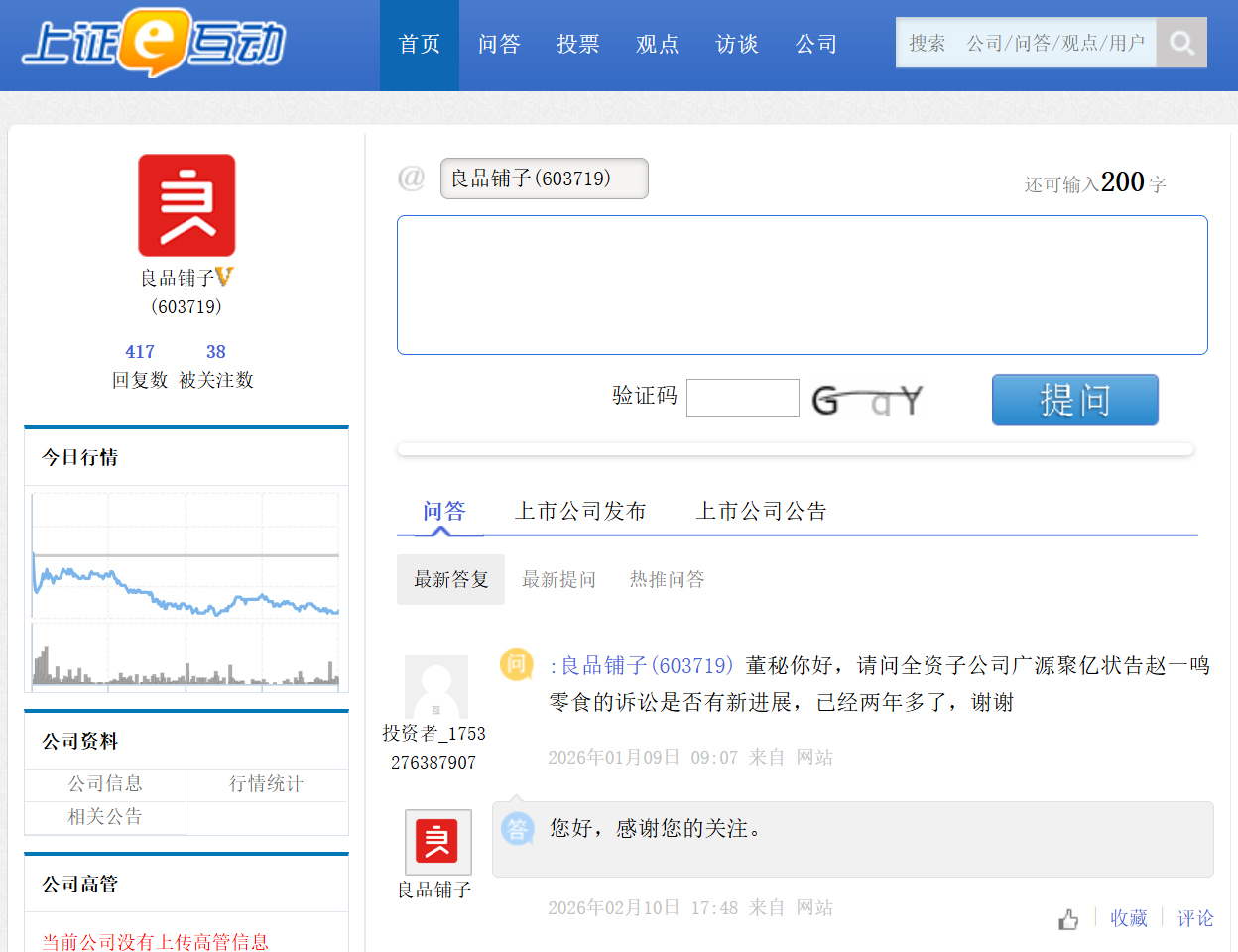Open the 访谈 navigation menu
The width and height of the screenshot is (1238, 952).
(x=737, y=45)
